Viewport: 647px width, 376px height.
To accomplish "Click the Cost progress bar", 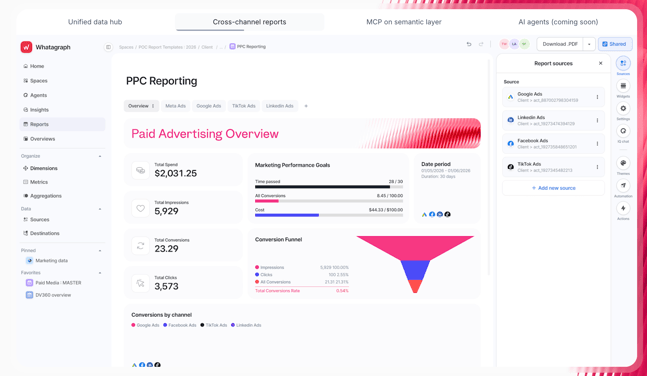I will (x=329, y=215).
